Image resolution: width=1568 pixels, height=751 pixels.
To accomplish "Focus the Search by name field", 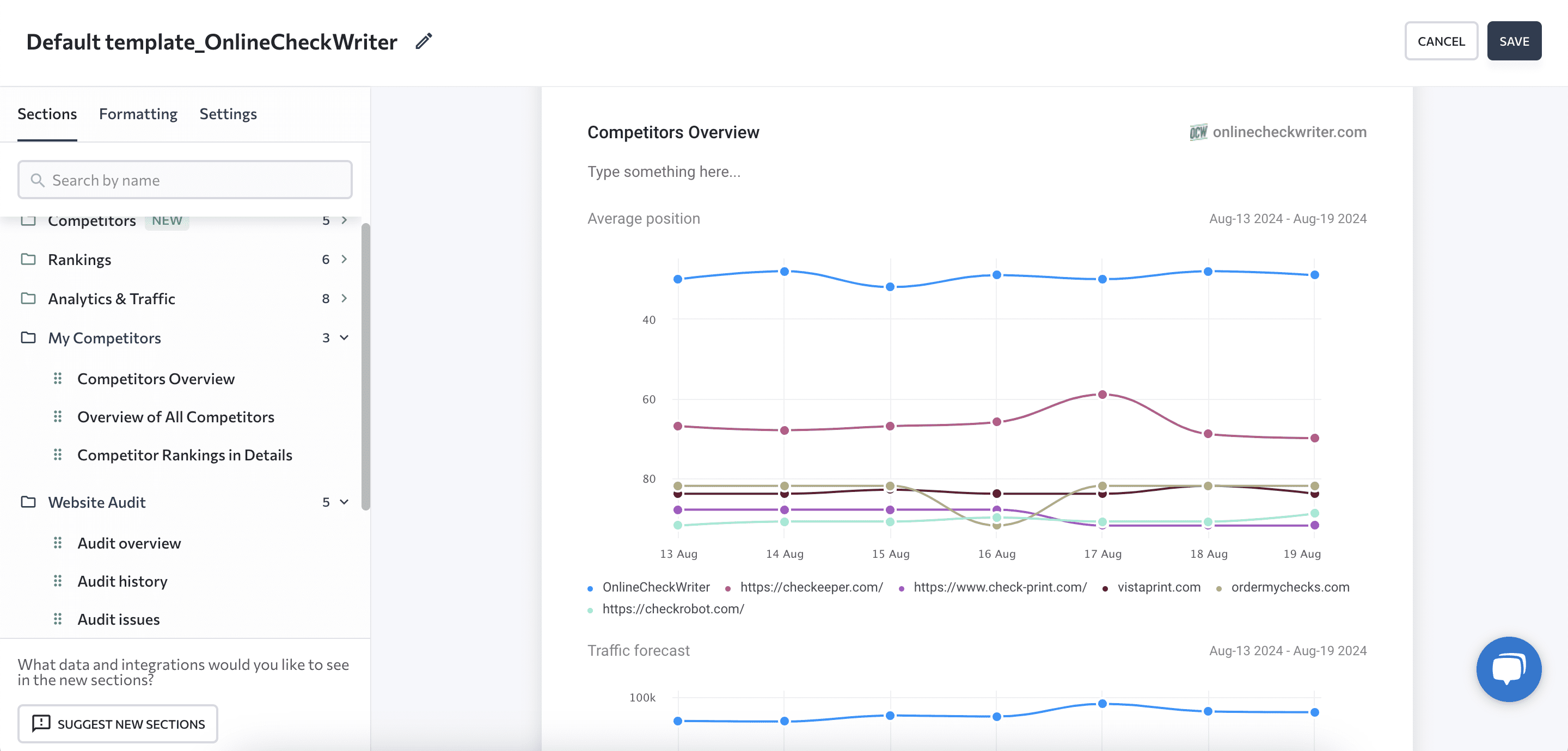I will [185, 180].
